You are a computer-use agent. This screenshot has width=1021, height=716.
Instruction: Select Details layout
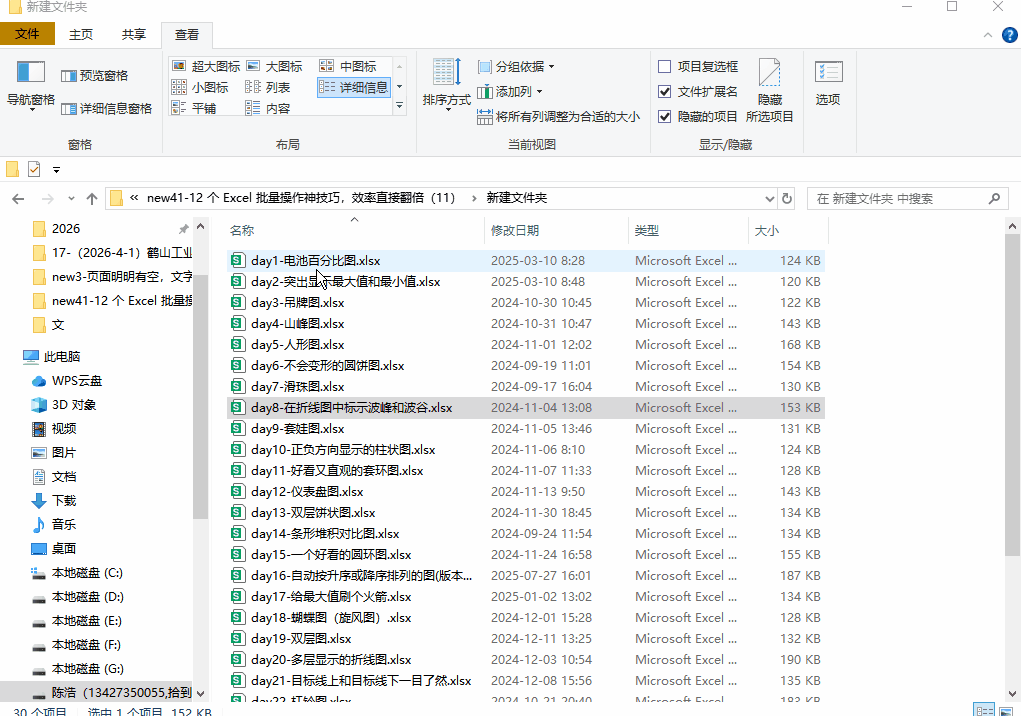tap(354, 87)
